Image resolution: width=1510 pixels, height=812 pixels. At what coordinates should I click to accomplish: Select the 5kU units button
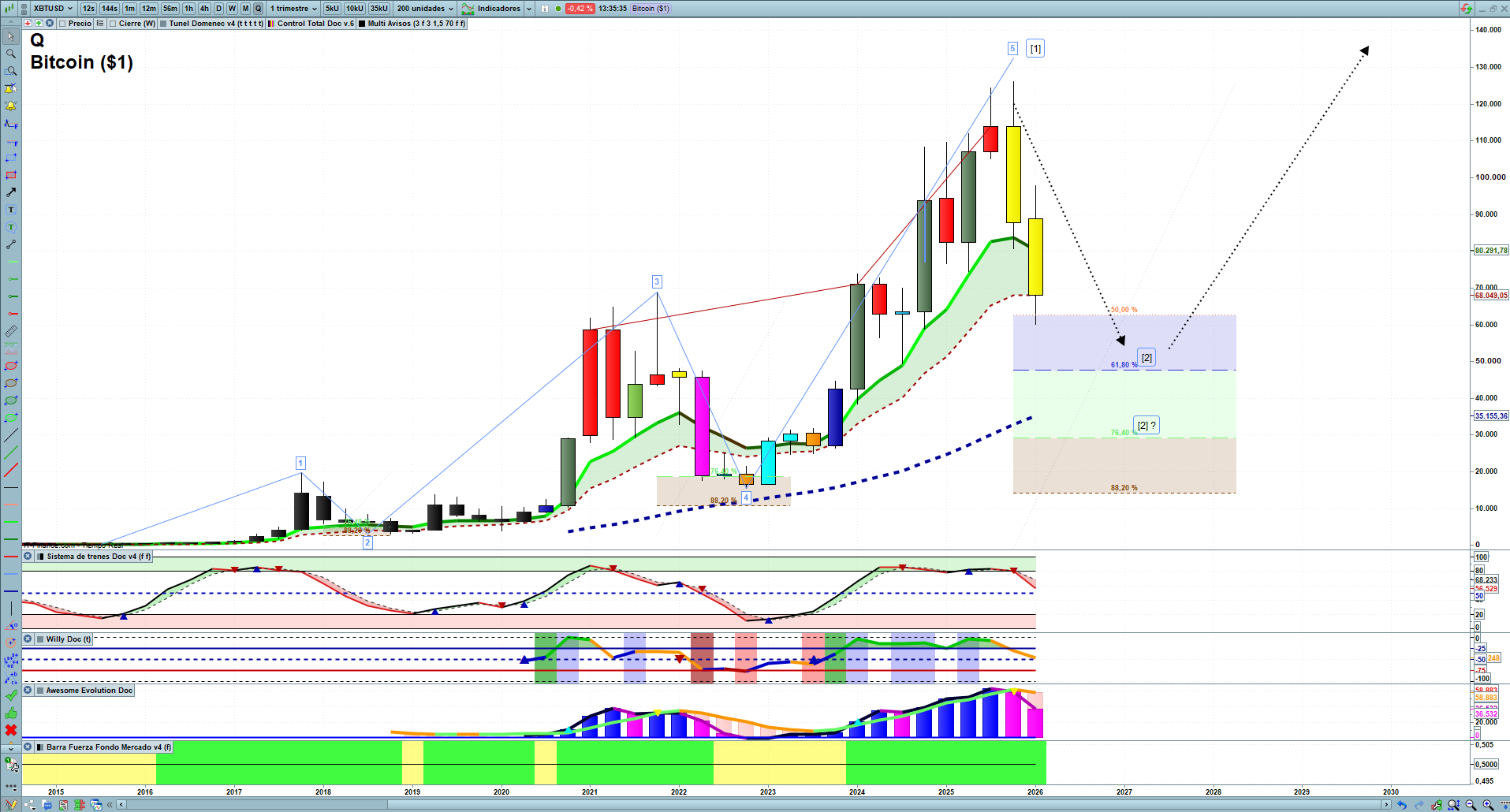click(x=332, y=9)
